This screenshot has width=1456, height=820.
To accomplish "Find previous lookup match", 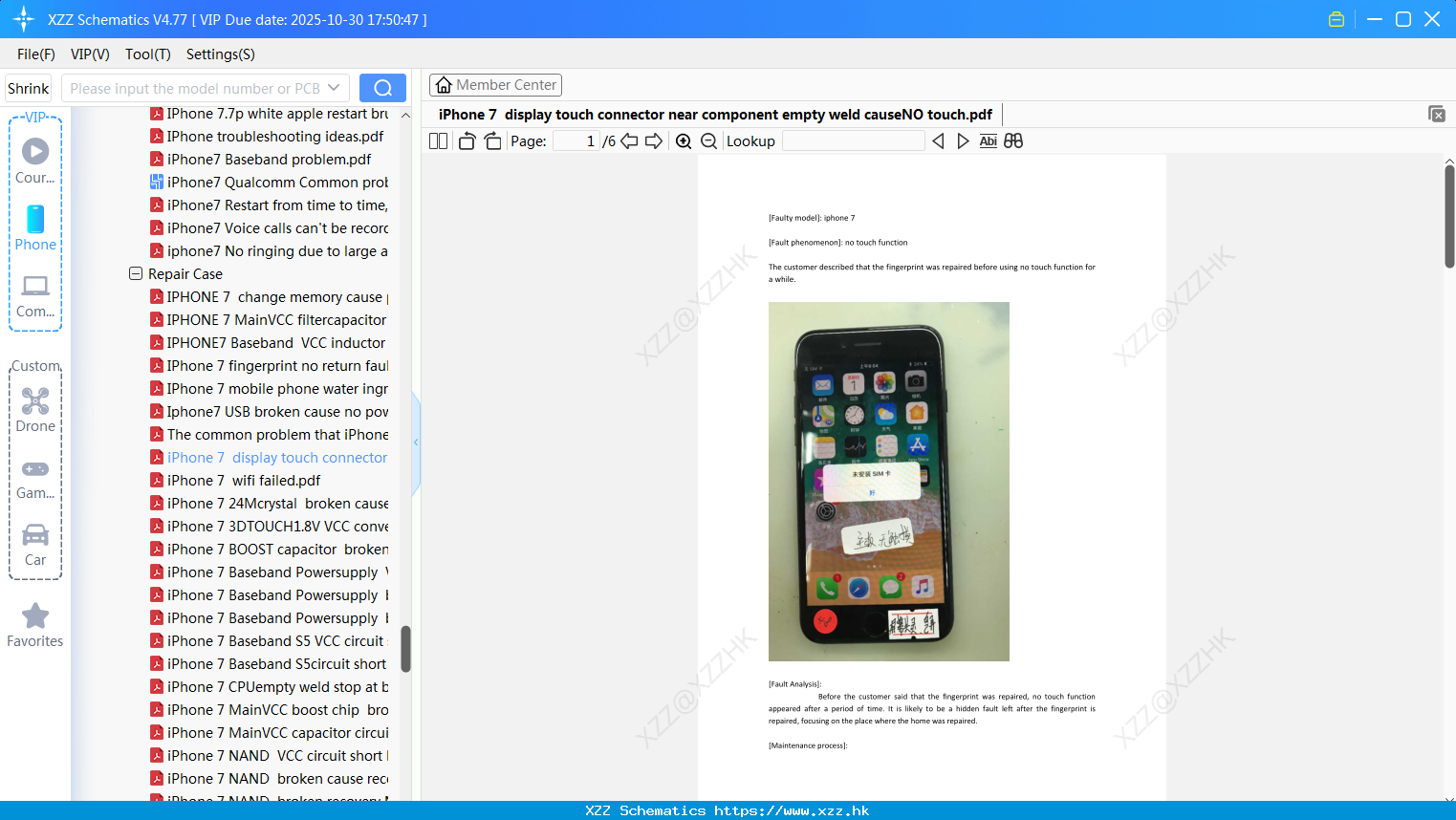I will coord(938,141).
